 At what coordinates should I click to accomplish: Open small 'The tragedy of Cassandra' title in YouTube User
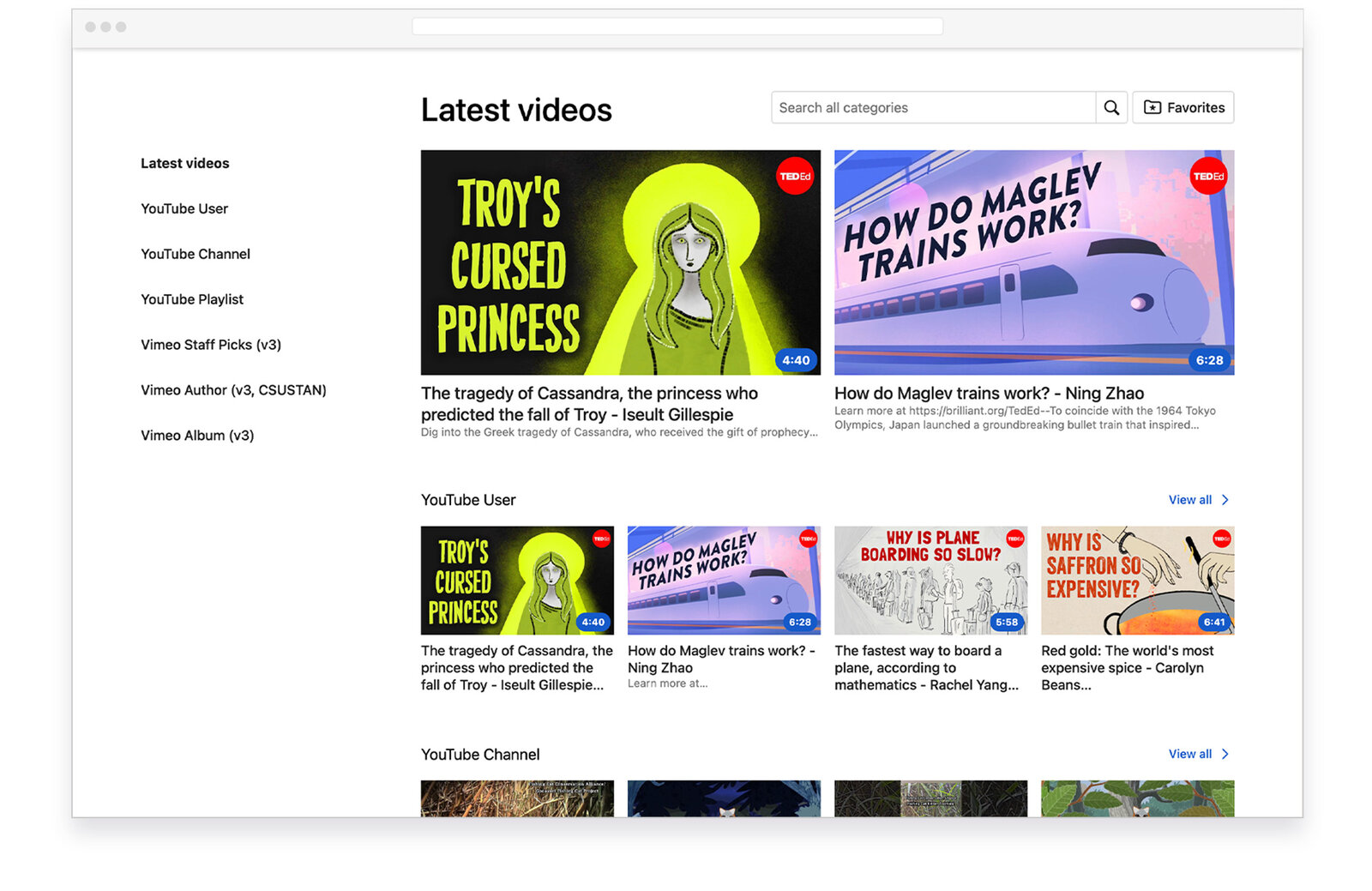click(x=517, y=668)
